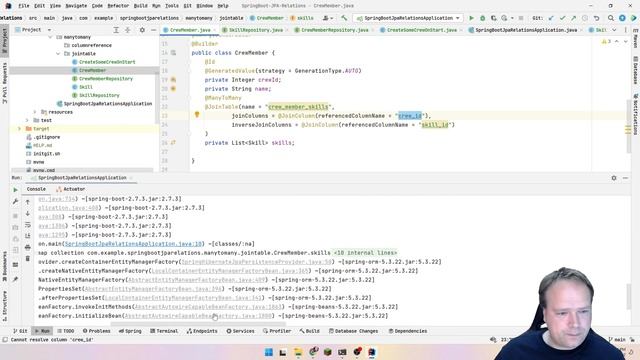Open Run panel wrench settings icon
Viewport: 640px width, 360px height.
[16, 202]
